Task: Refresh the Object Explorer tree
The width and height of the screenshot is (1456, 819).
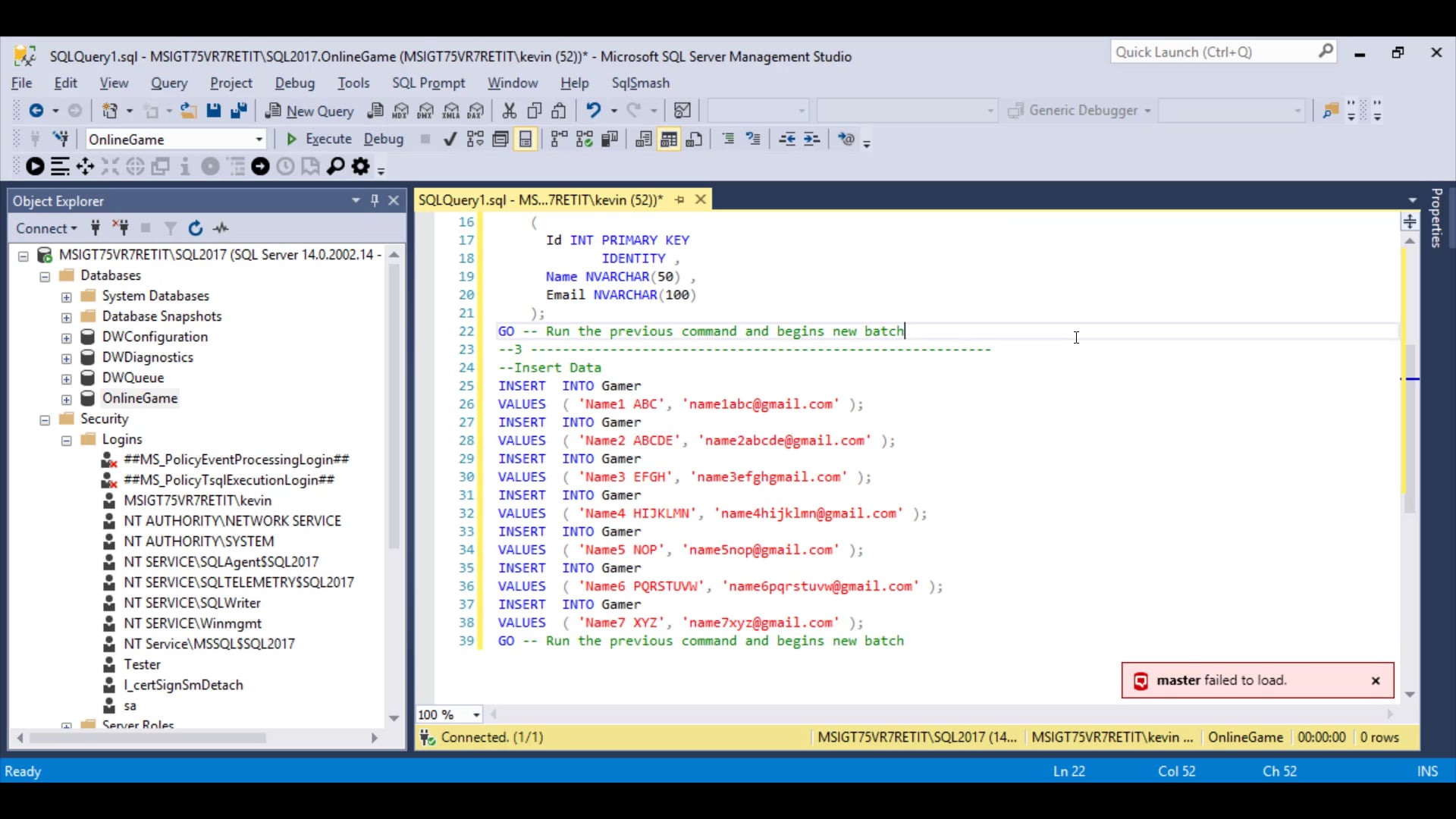Action: (196, 228)
